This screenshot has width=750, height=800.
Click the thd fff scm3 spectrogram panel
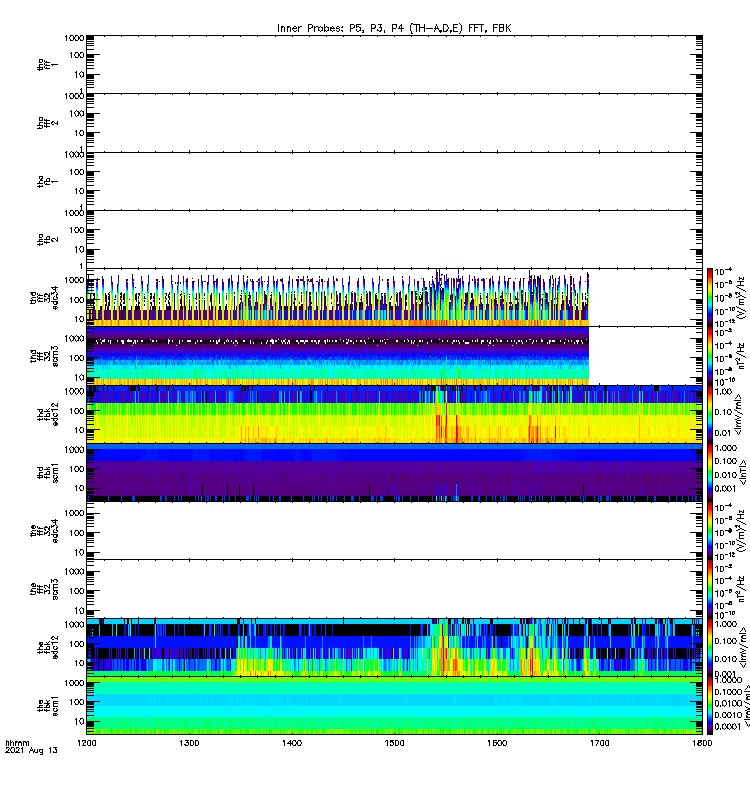pos(394,356)
